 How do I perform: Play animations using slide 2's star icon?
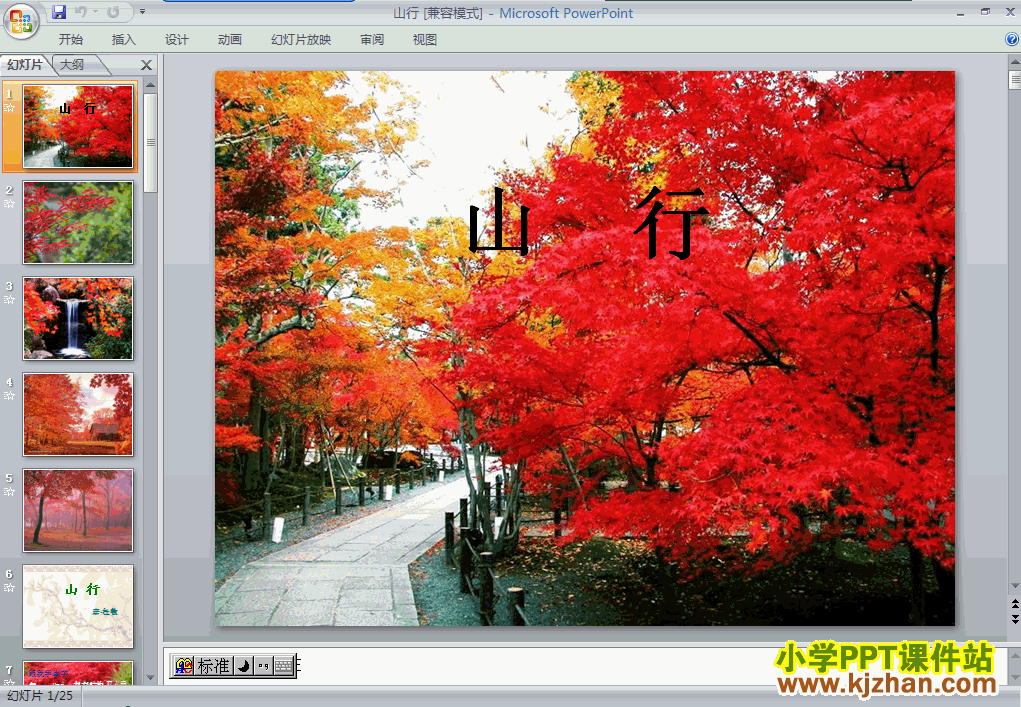9,204
